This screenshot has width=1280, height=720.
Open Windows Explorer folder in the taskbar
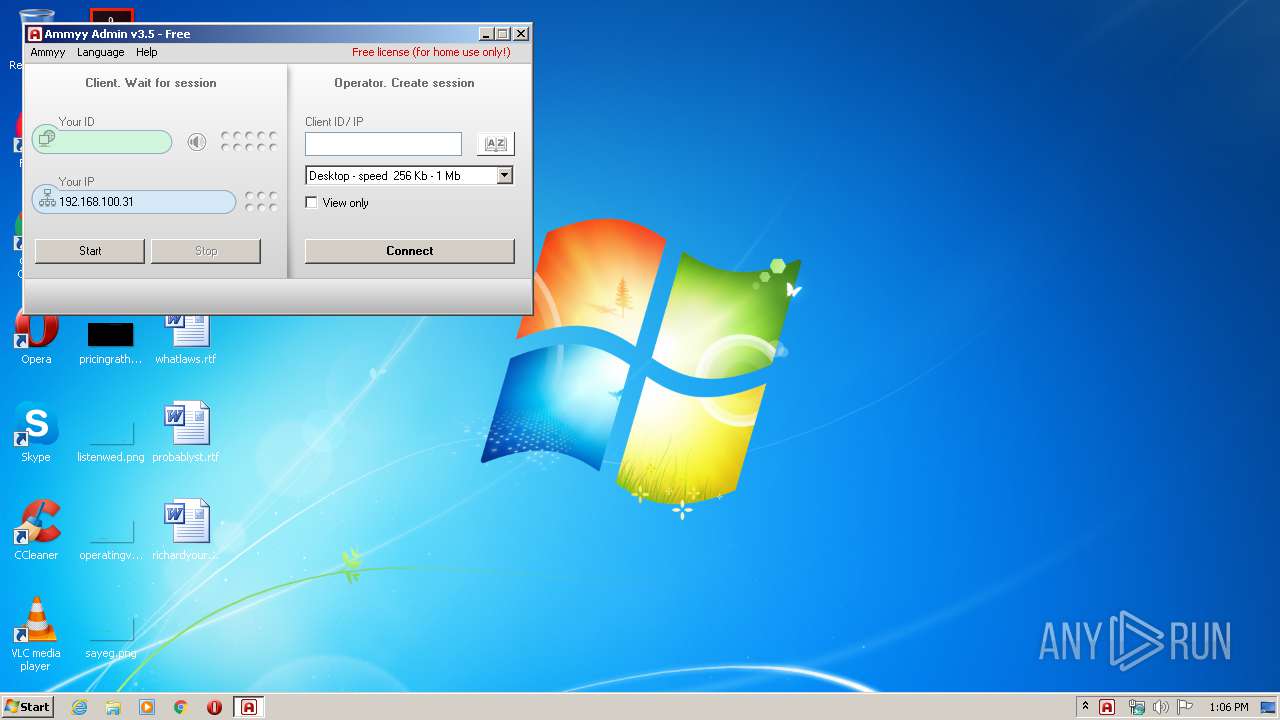113,707
